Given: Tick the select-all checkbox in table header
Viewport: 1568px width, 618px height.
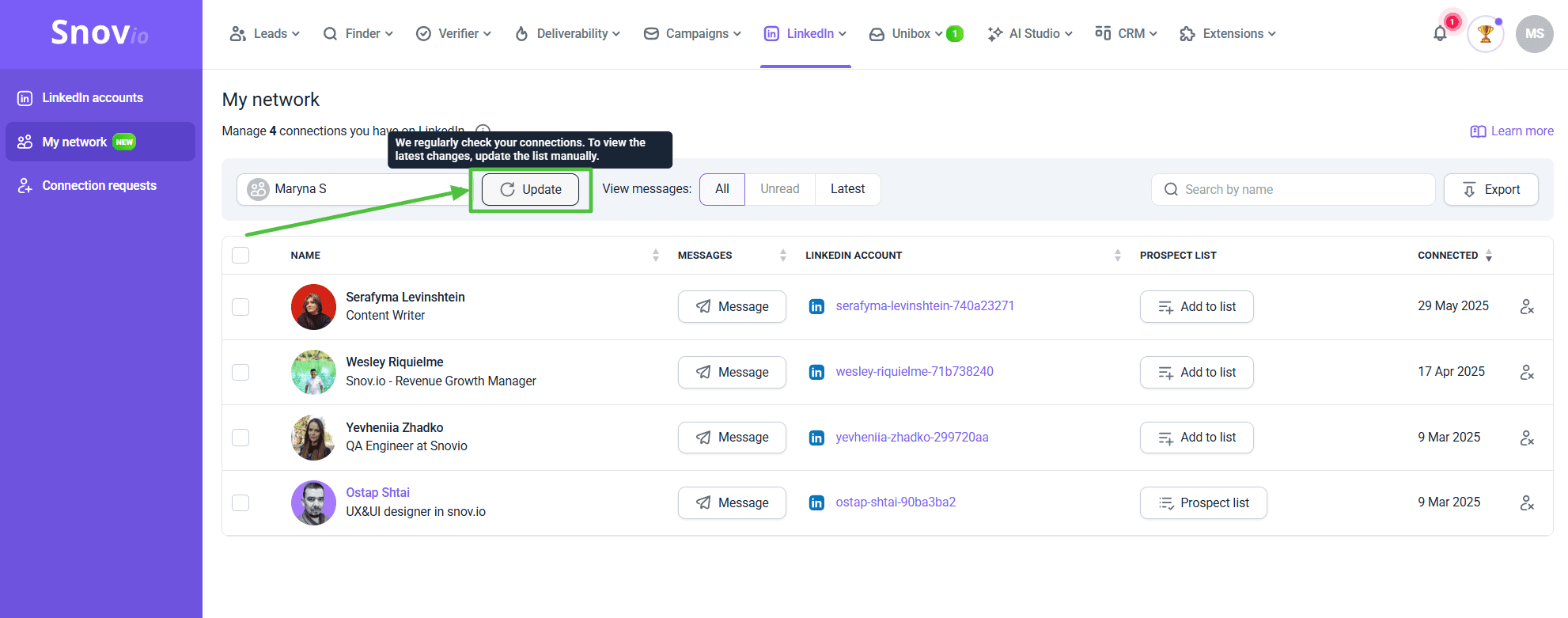Looking at the screenshot, I should (x=241, y=255).
